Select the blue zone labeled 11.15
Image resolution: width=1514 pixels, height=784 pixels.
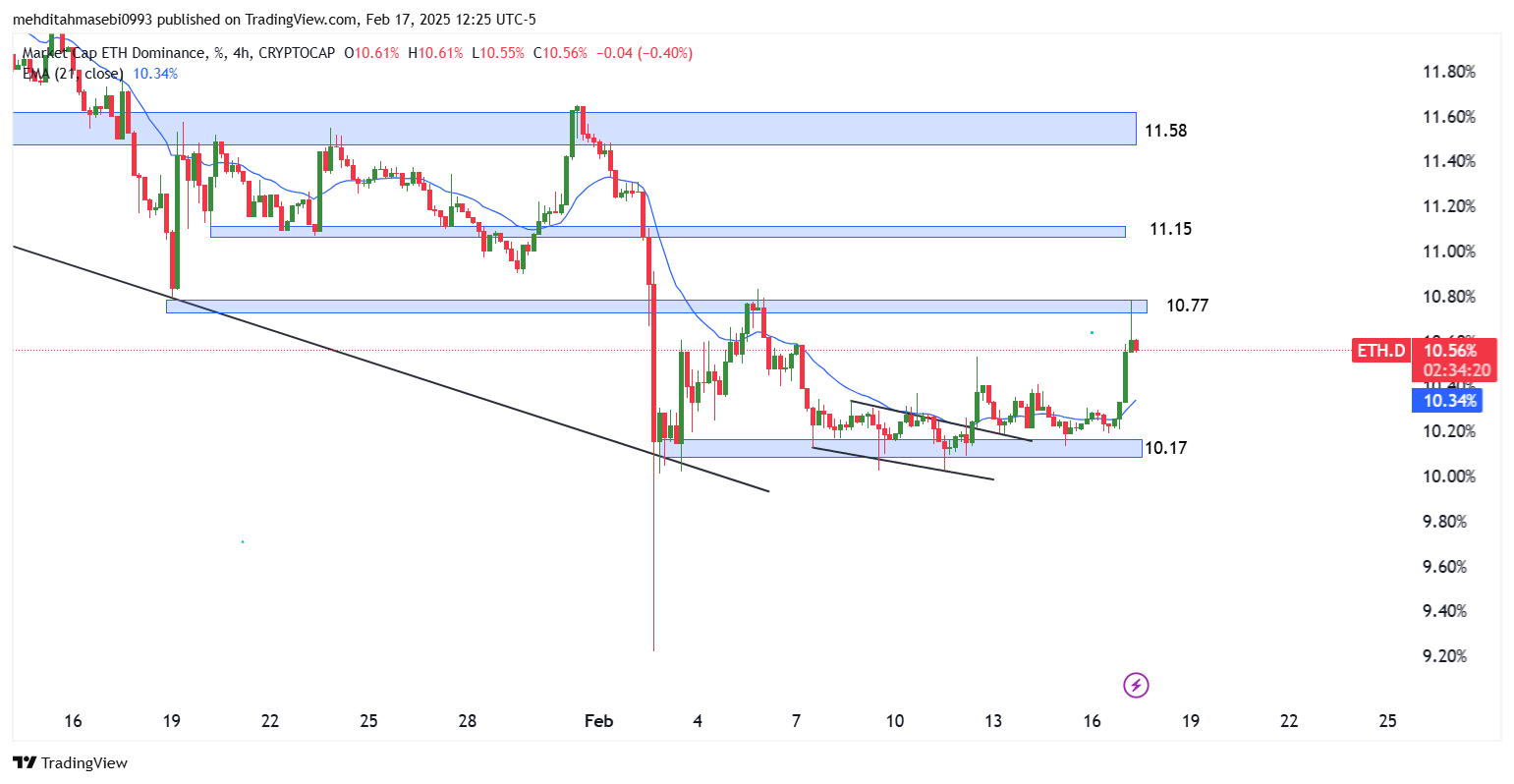[668, 232]
